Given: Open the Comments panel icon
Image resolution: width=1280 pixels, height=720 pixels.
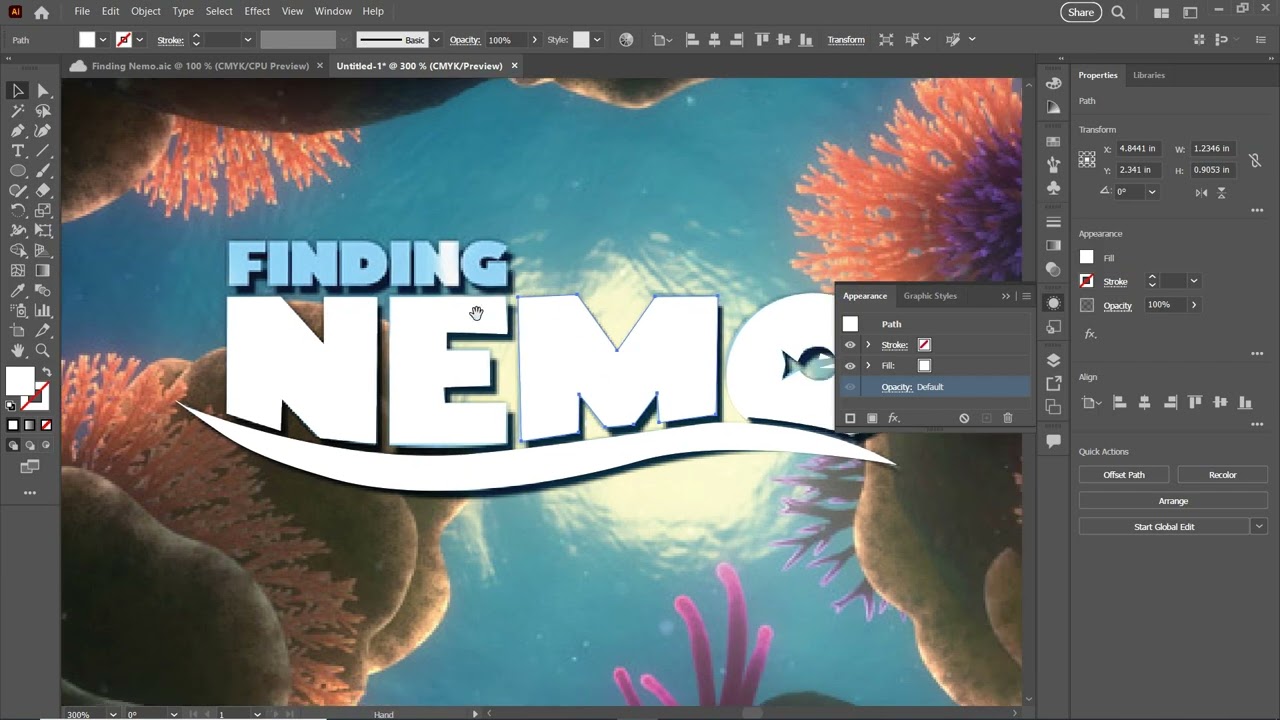Looking at the screenshot, I should (1053, 441).
